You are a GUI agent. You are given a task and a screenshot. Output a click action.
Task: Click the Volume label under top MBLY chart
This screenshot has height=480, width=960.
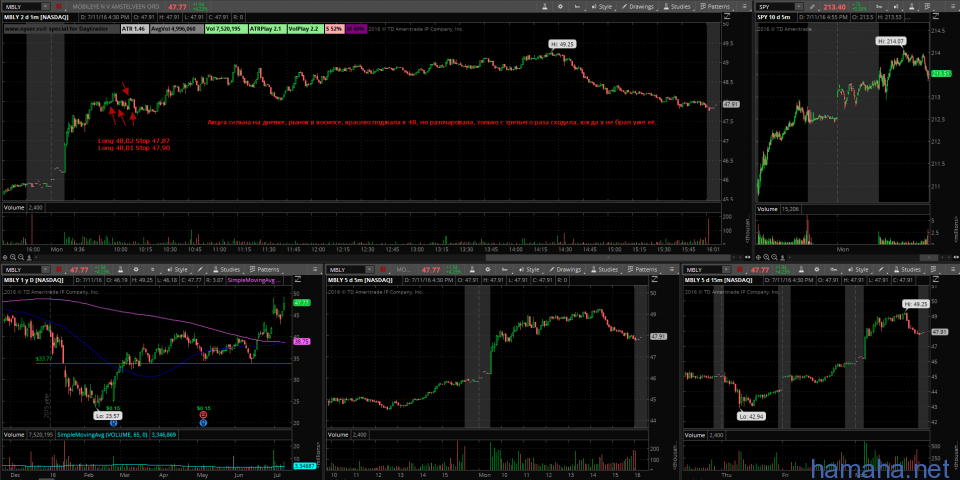(x=13, y=208)
